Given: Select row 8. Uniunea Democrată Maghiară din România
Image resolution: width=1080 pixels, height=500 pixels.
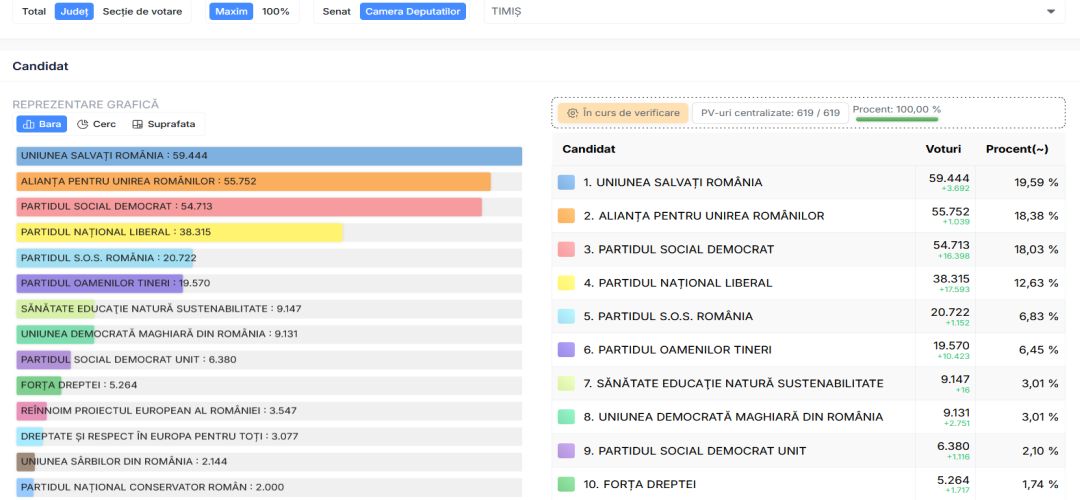Looking at the screenshot, I should pos(809,417).
